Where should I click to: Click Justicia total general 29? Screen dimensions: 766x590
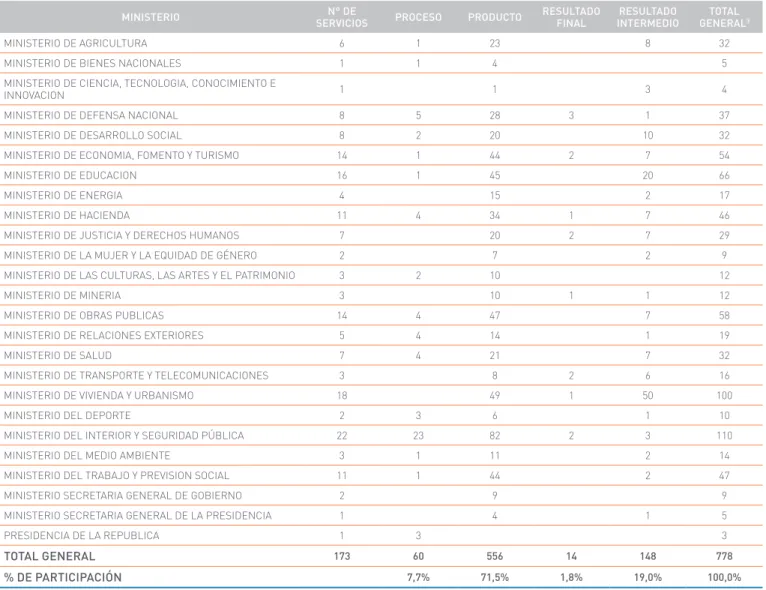click(x=724, y=235)
